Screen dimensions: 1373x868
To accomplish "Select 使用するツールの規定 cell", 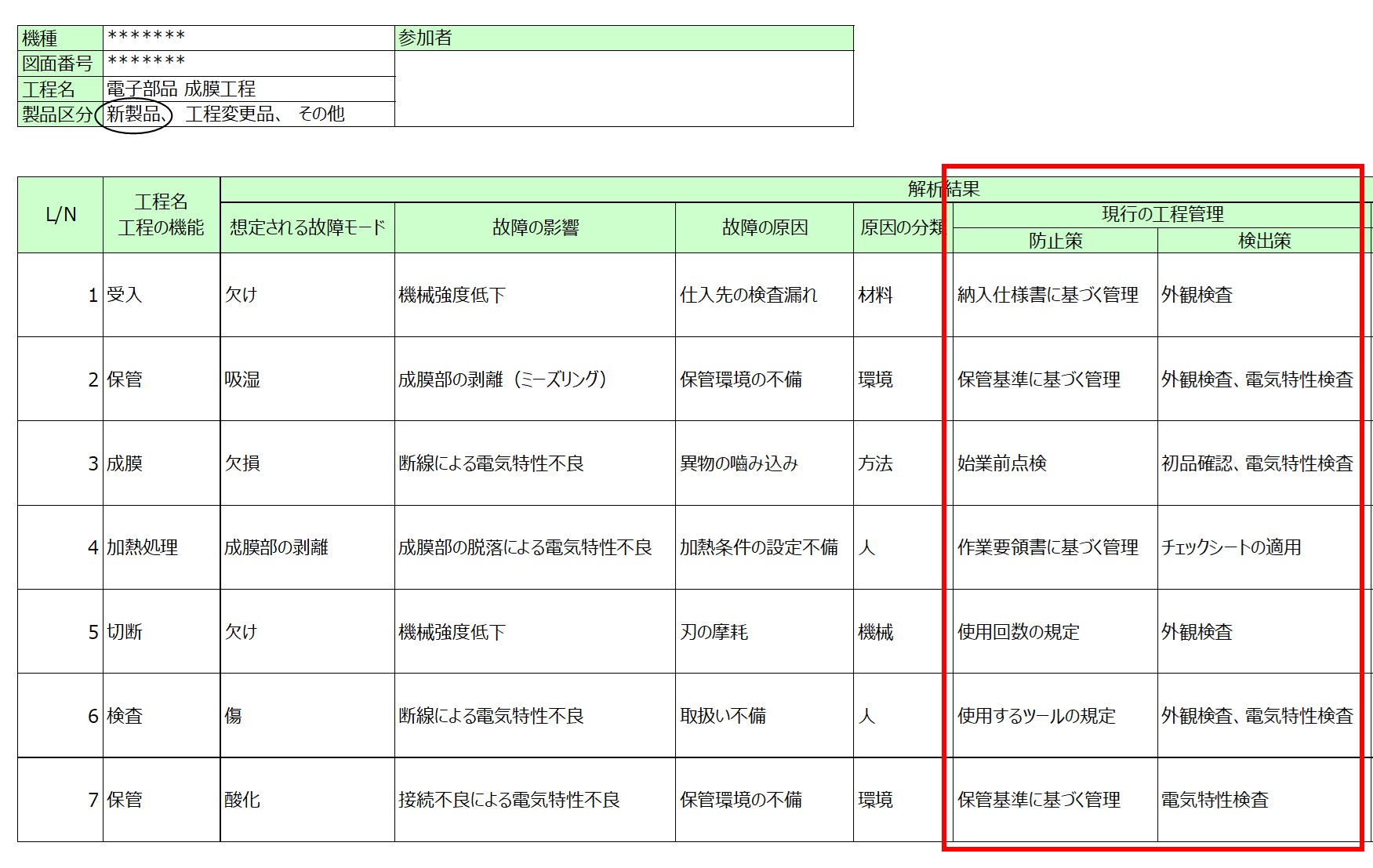I will [x=1055, y=716].
